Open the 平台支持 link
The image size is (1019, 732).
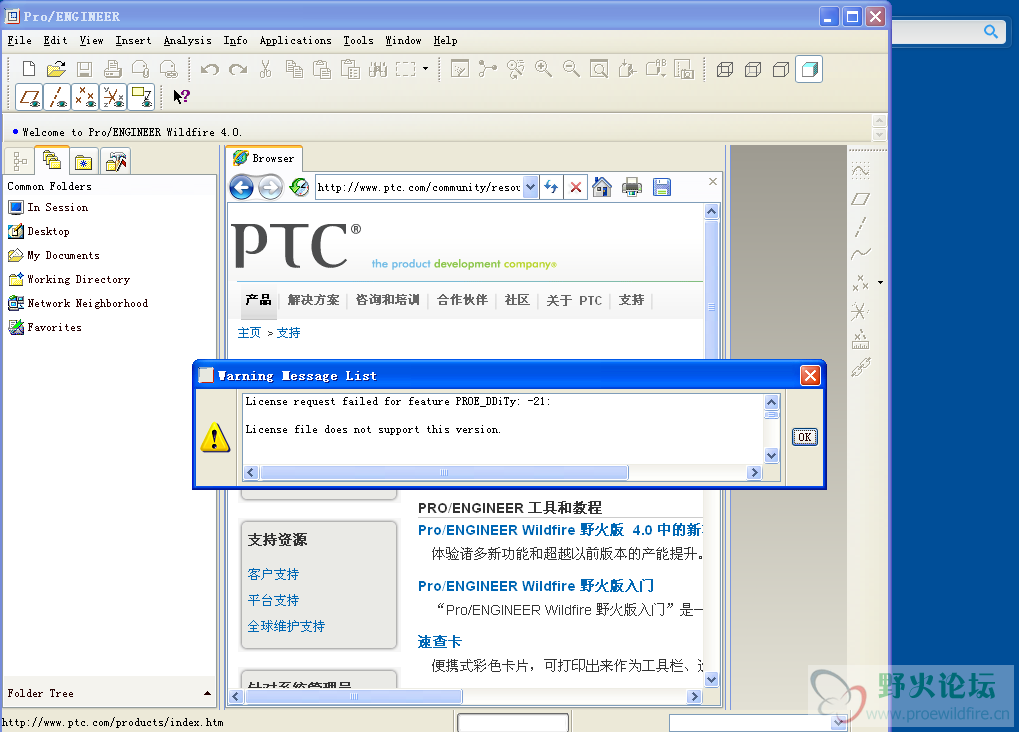tap(273, 600)
